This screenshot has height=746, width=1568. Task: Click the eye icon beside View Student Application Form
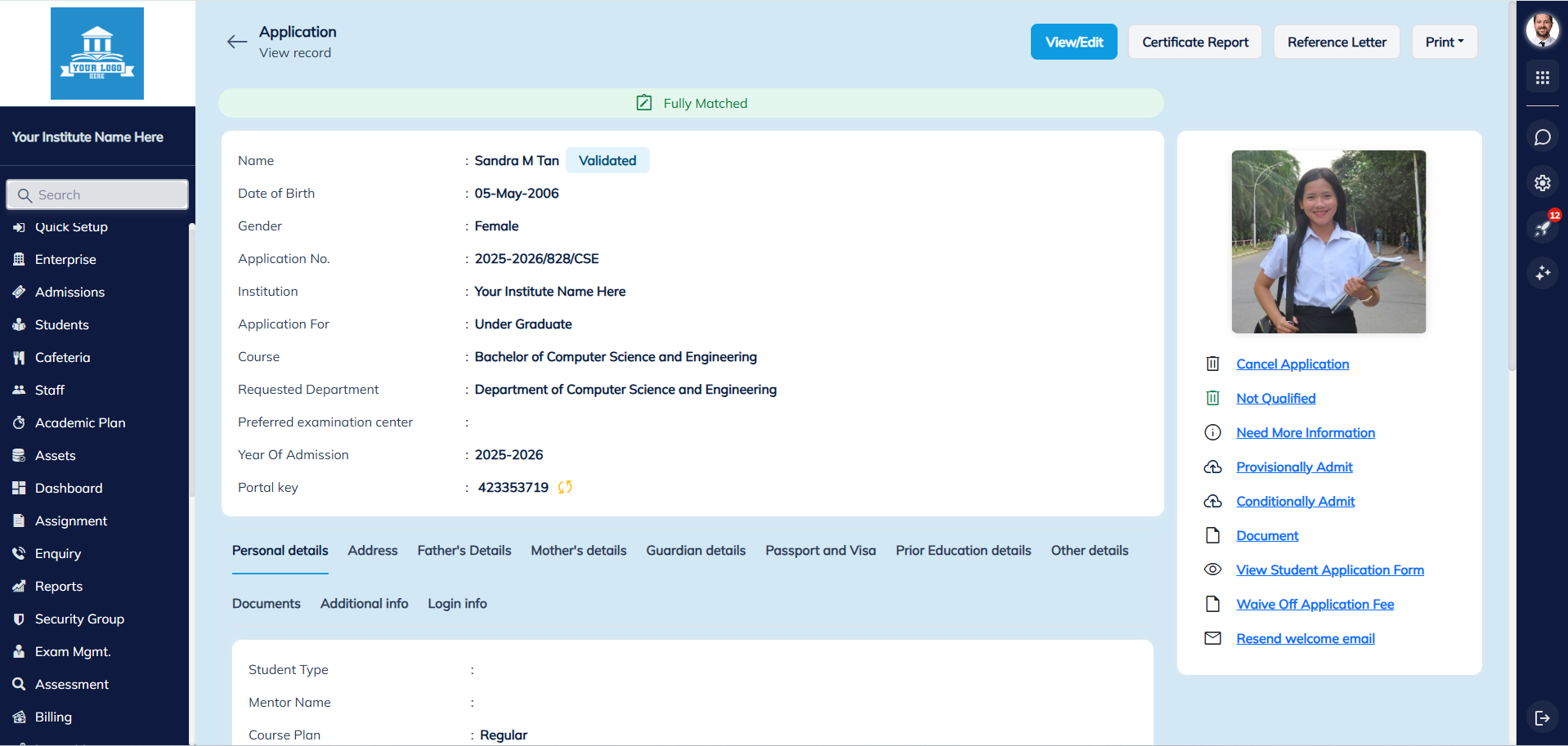pos(1213,569)
